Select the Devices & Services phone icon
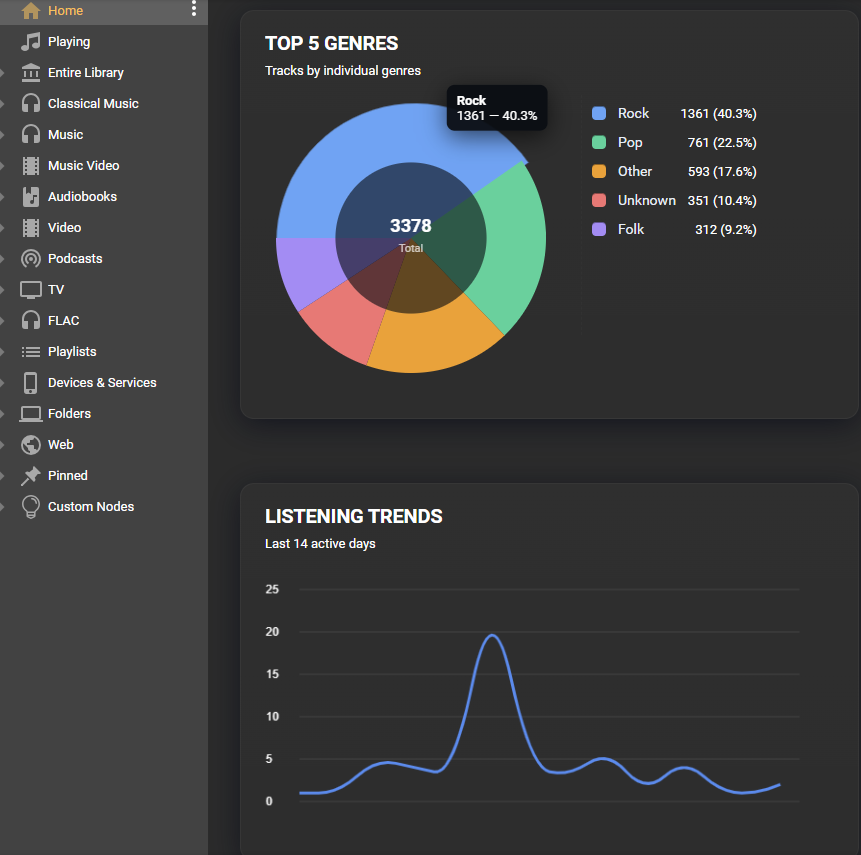Screen dimensions: 861x855 31,383
